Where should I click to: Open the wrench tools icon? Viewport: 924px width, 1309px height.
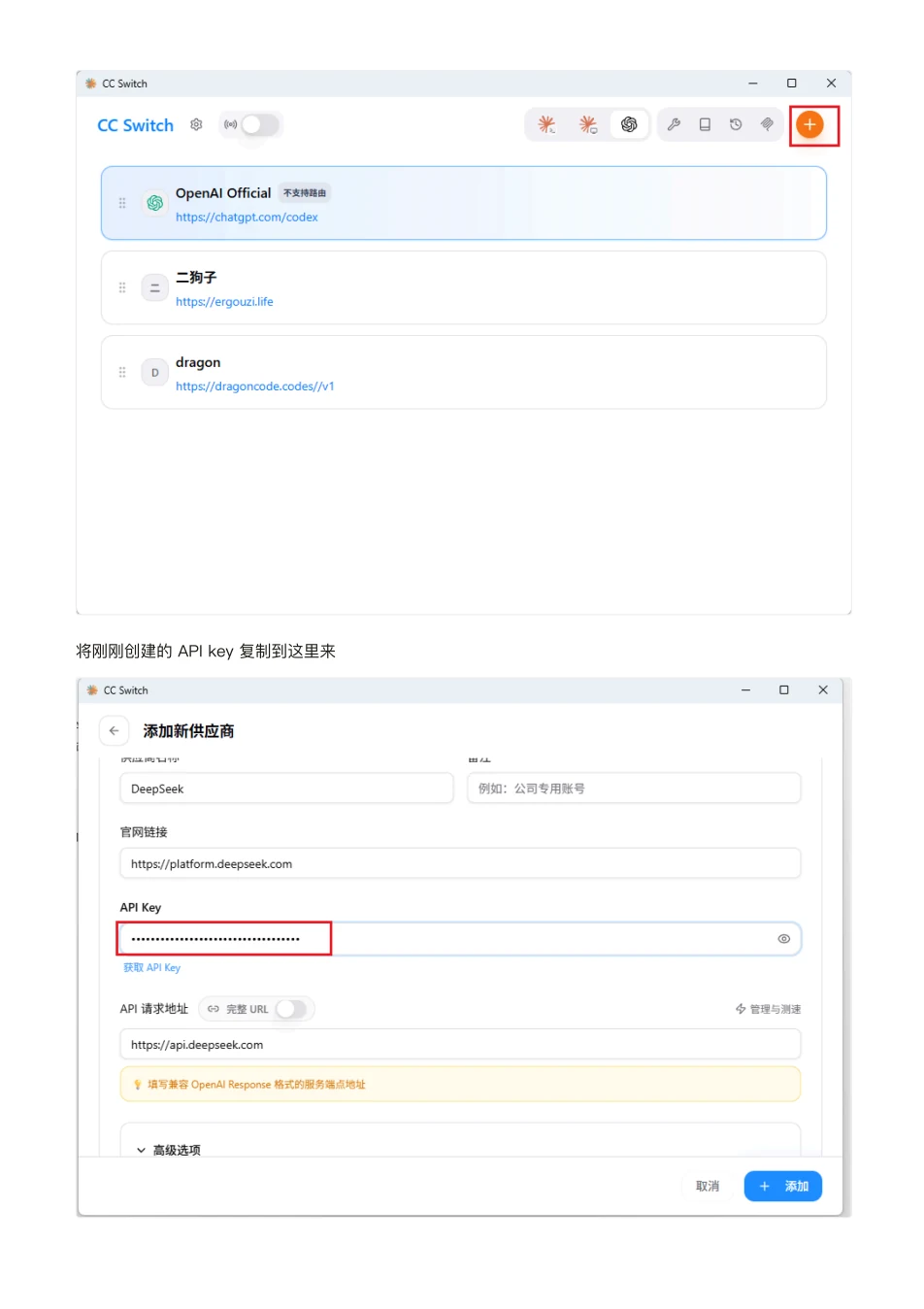click(674, 124)
